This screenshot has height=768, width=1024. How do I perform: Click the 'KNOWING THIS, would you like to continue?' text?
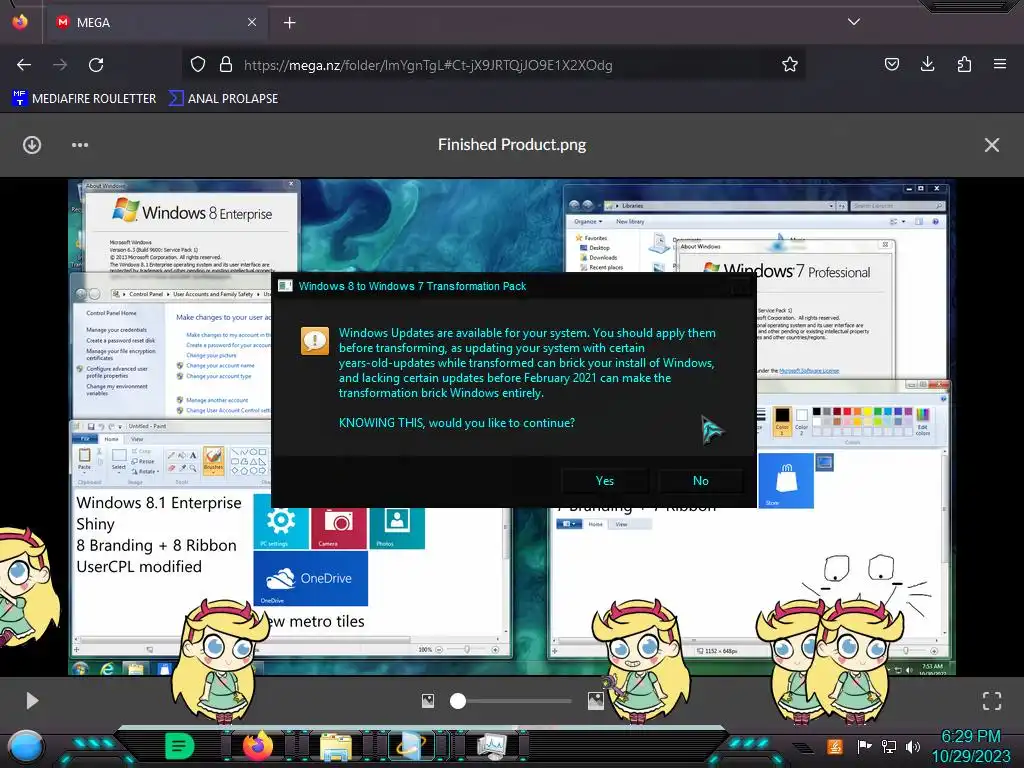tap(456, 423)
